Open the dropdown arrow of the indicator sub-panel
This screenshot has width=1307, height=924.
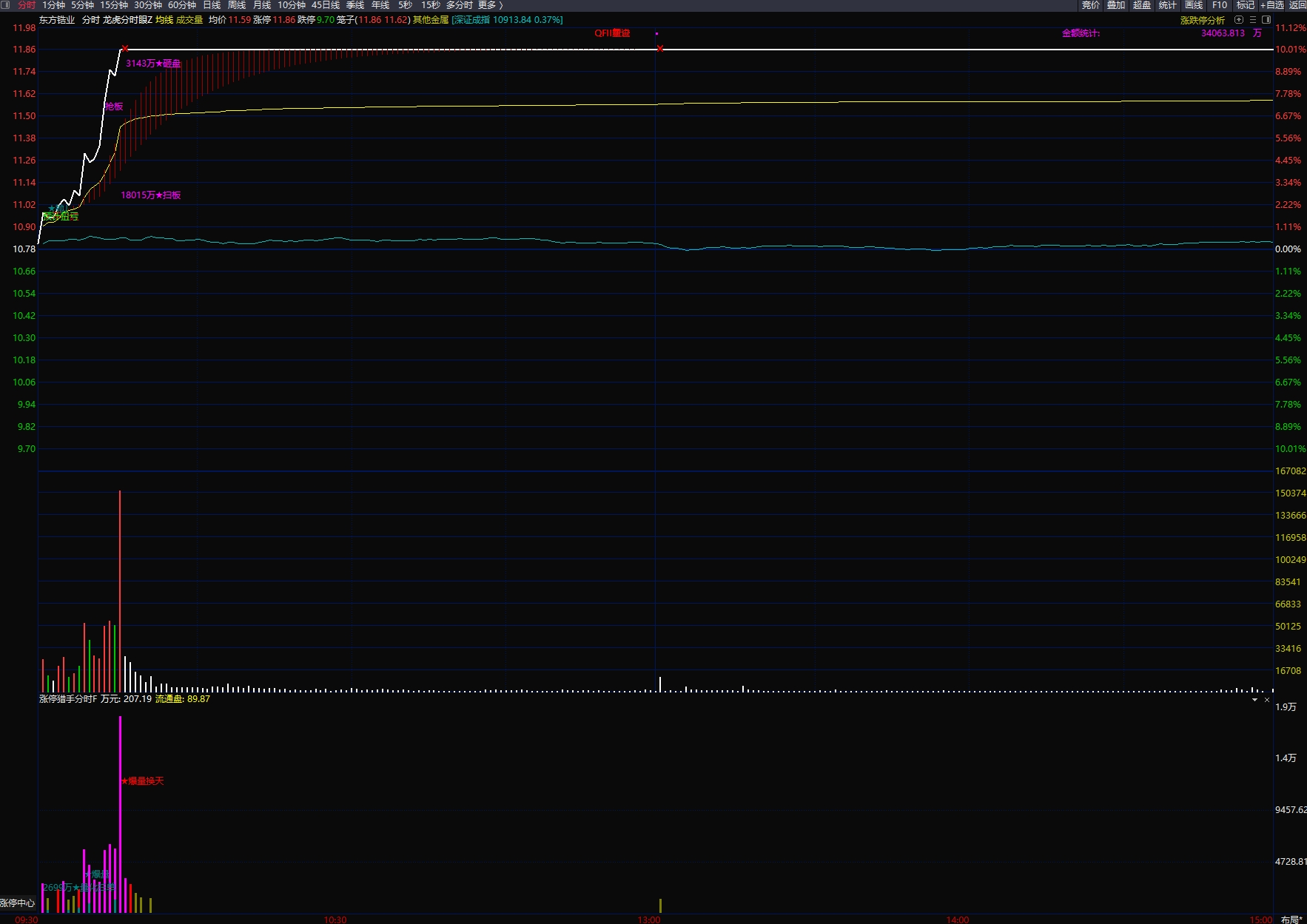(1254, 700)
